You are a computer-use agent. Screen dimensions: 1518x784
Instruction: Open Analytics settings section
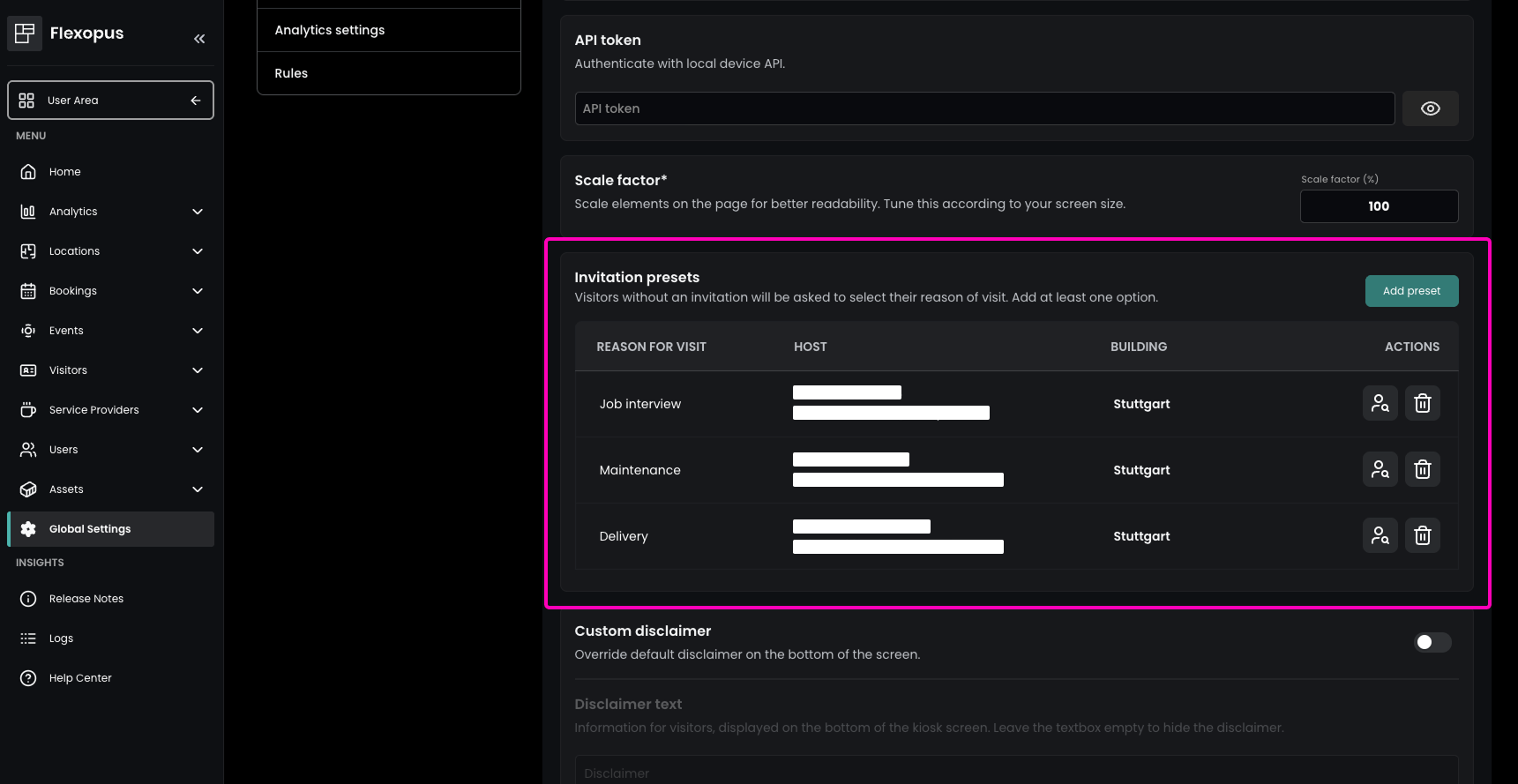coord(388,30)
